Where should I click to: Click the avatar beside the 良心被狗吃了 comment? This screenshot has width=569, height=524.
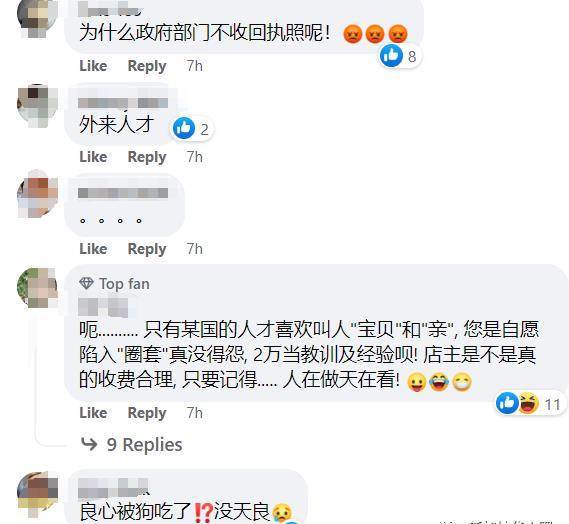point(37,494)
